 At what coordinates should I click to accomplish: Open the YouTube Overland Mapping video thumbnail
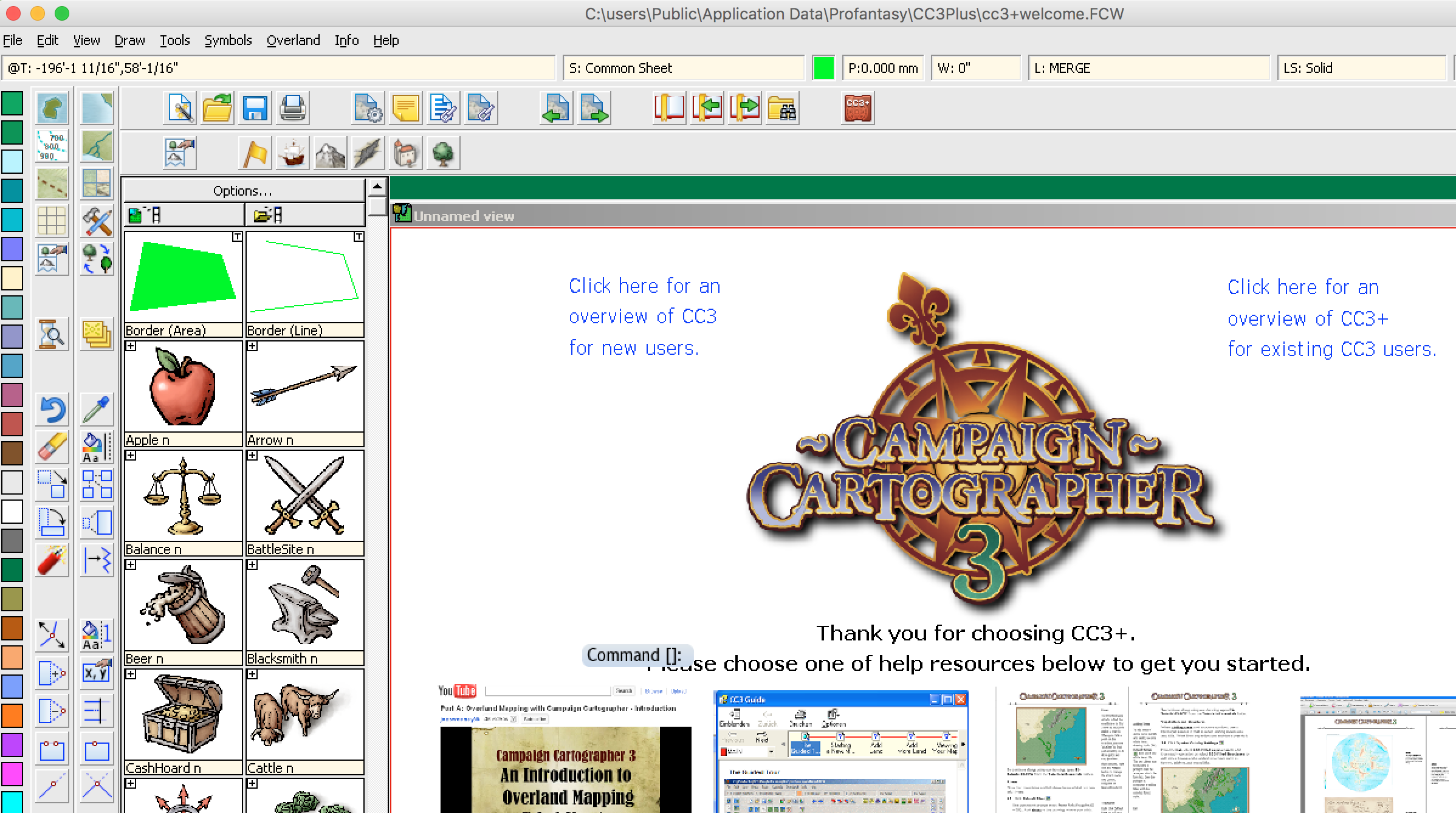(x=565, y=749)
